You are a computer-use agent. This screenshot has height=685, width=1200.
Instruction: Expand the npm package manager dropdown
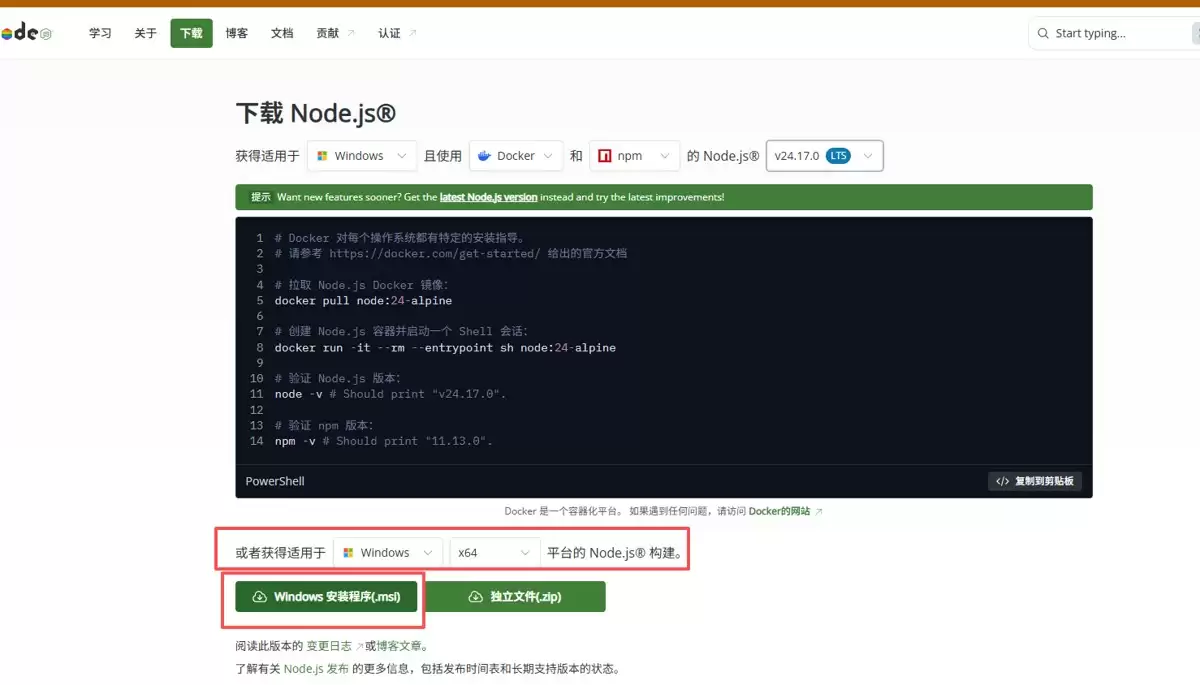pyautogui.click(x=635, y=156)
